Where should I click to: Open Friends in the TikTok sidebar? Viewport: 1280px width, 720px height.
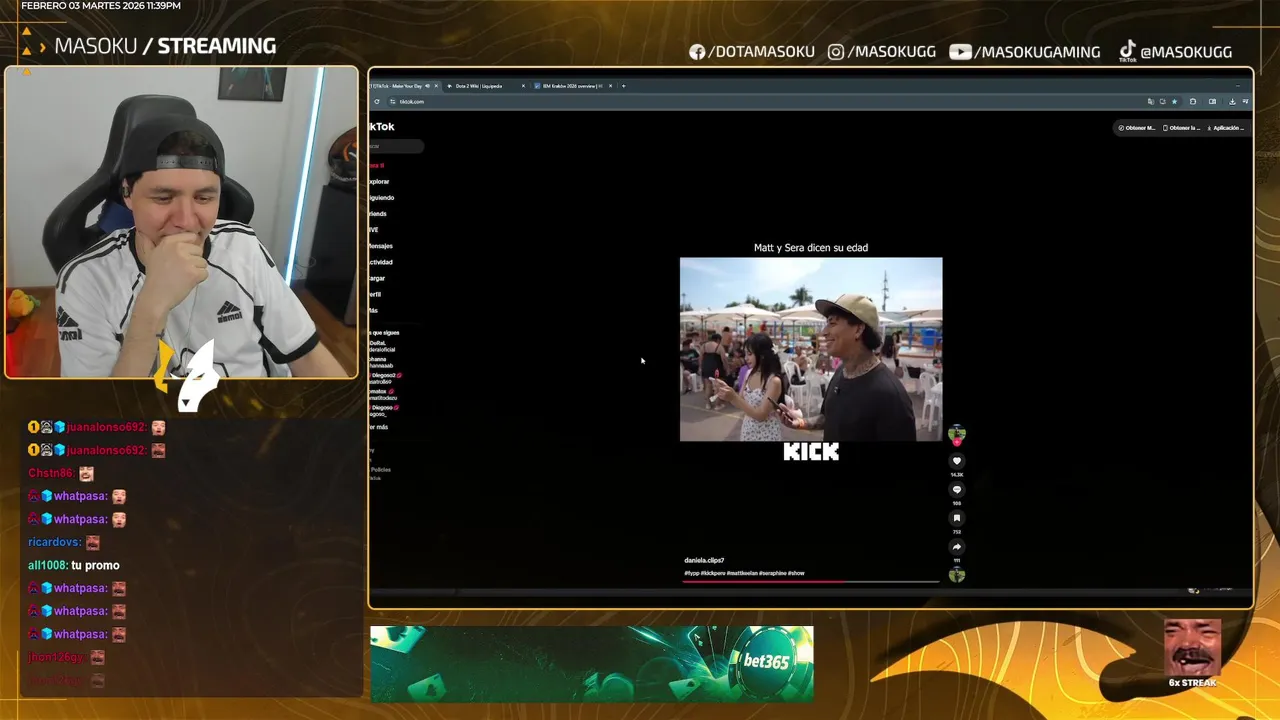(378, 214)
